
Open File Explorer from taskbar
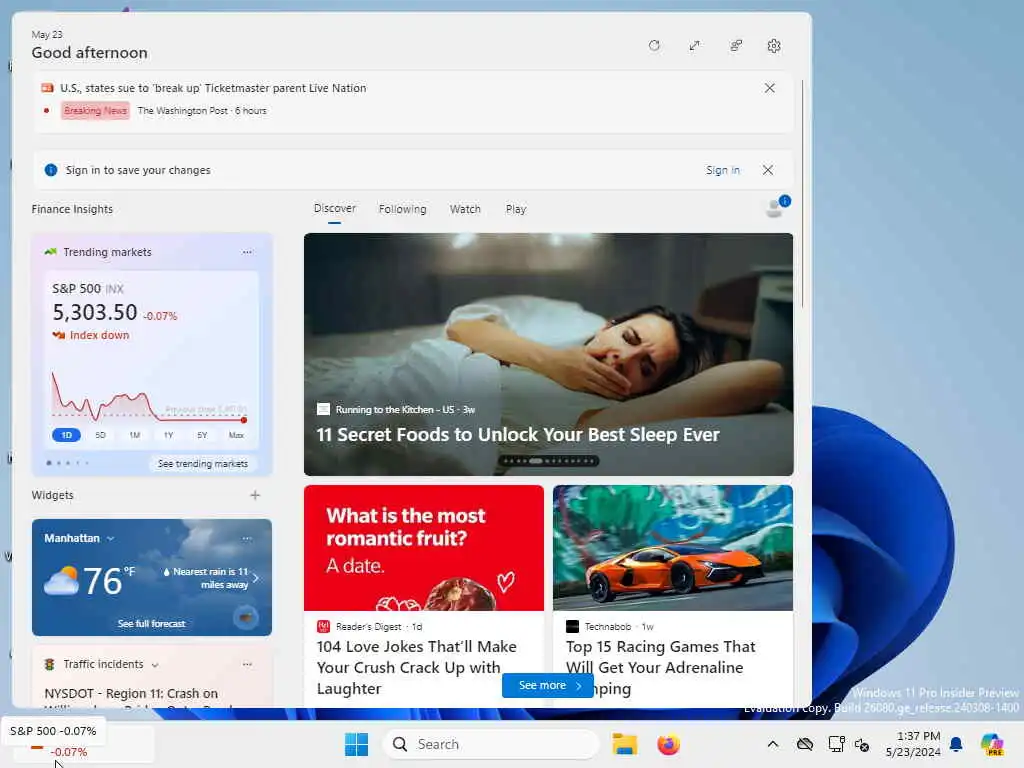click(624, 744)
